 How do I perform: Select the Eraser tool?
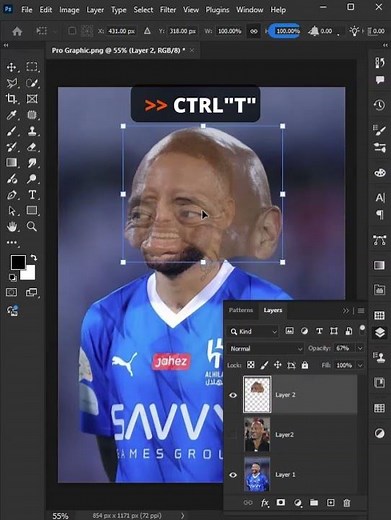click(x=32, y=147)
